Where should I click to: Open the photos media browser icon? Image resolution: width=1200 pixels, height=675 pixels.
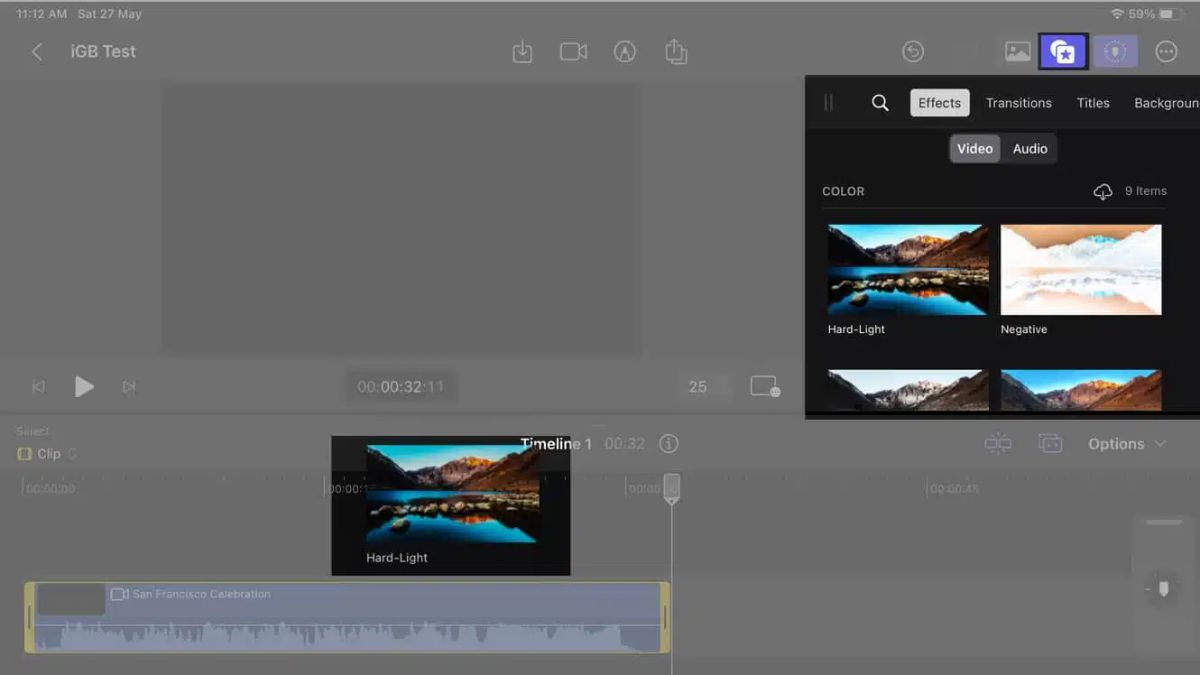[x=1017, y=52]
